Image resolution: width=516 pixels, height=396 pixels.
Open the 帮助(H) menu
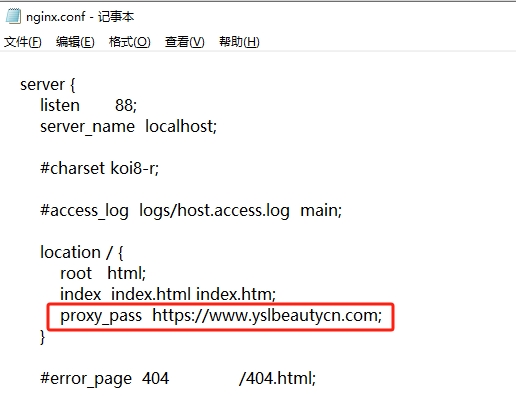pos(239,42)
